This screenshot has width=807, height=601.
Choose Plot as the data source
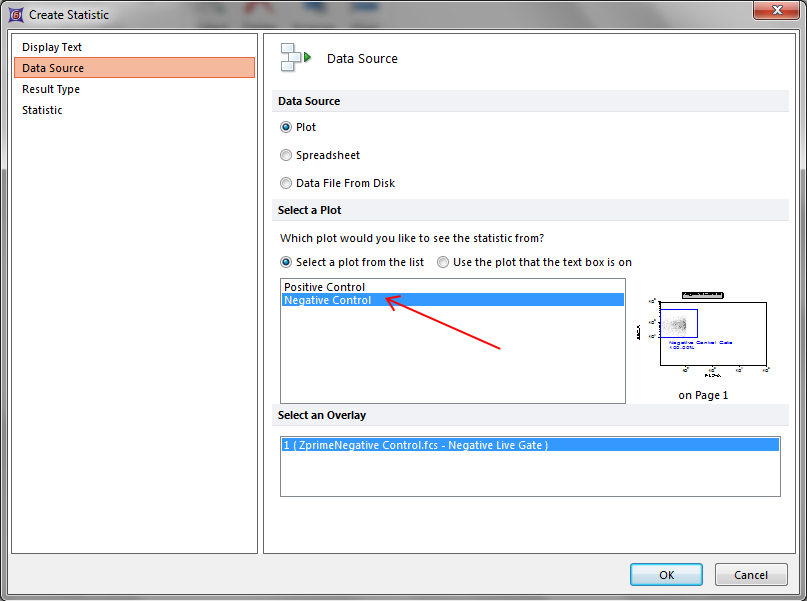pos(287,127)
